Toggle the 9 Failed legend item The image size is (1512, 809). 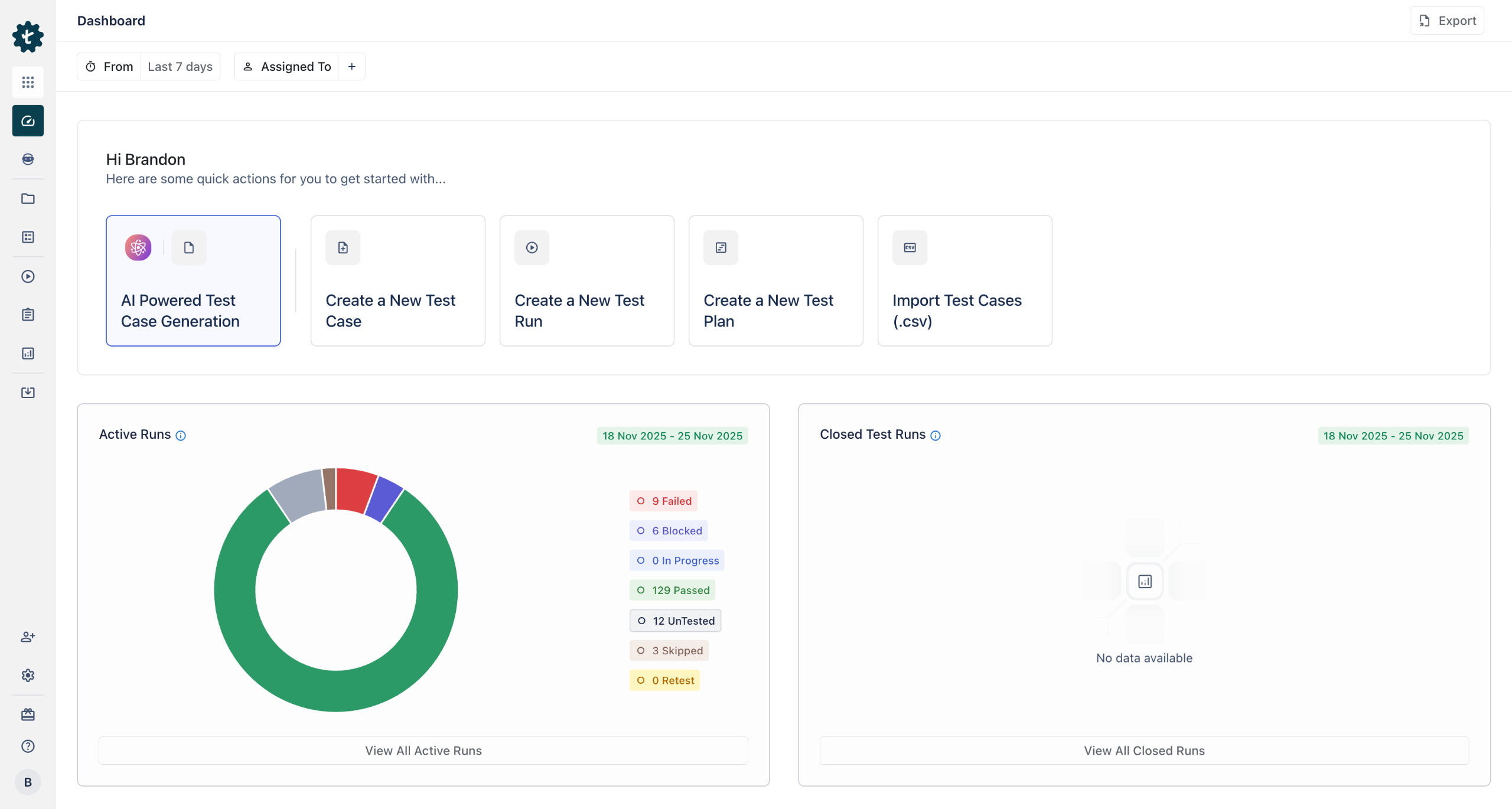point(663,501)
